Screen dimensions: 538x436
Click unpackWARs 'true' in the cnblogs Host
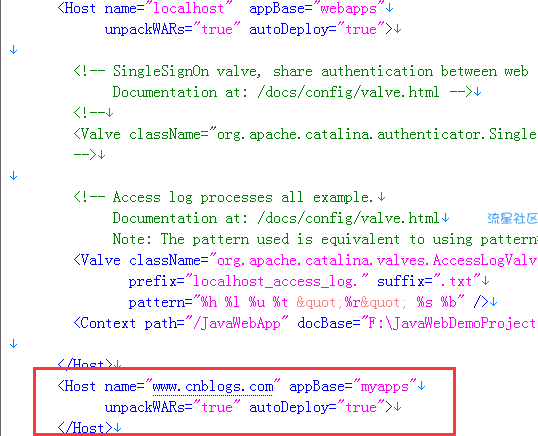tap(217, 407)
